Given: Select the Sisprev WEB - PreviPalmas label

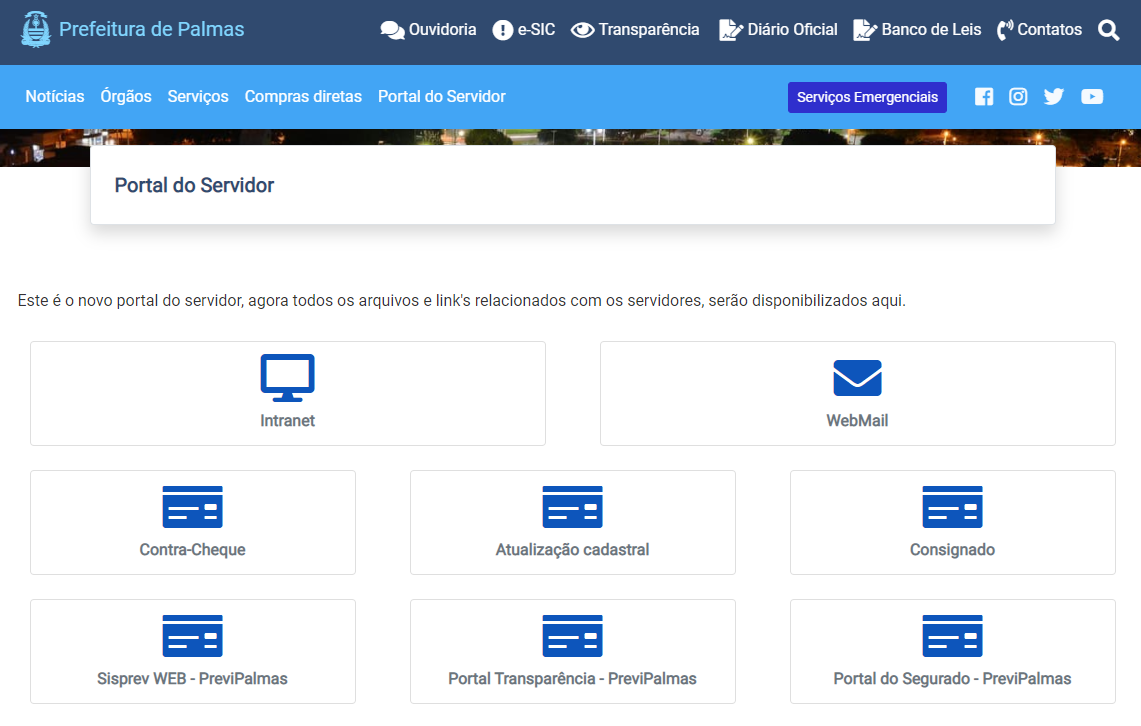Looking at the screenshot, I should point(192,679).
